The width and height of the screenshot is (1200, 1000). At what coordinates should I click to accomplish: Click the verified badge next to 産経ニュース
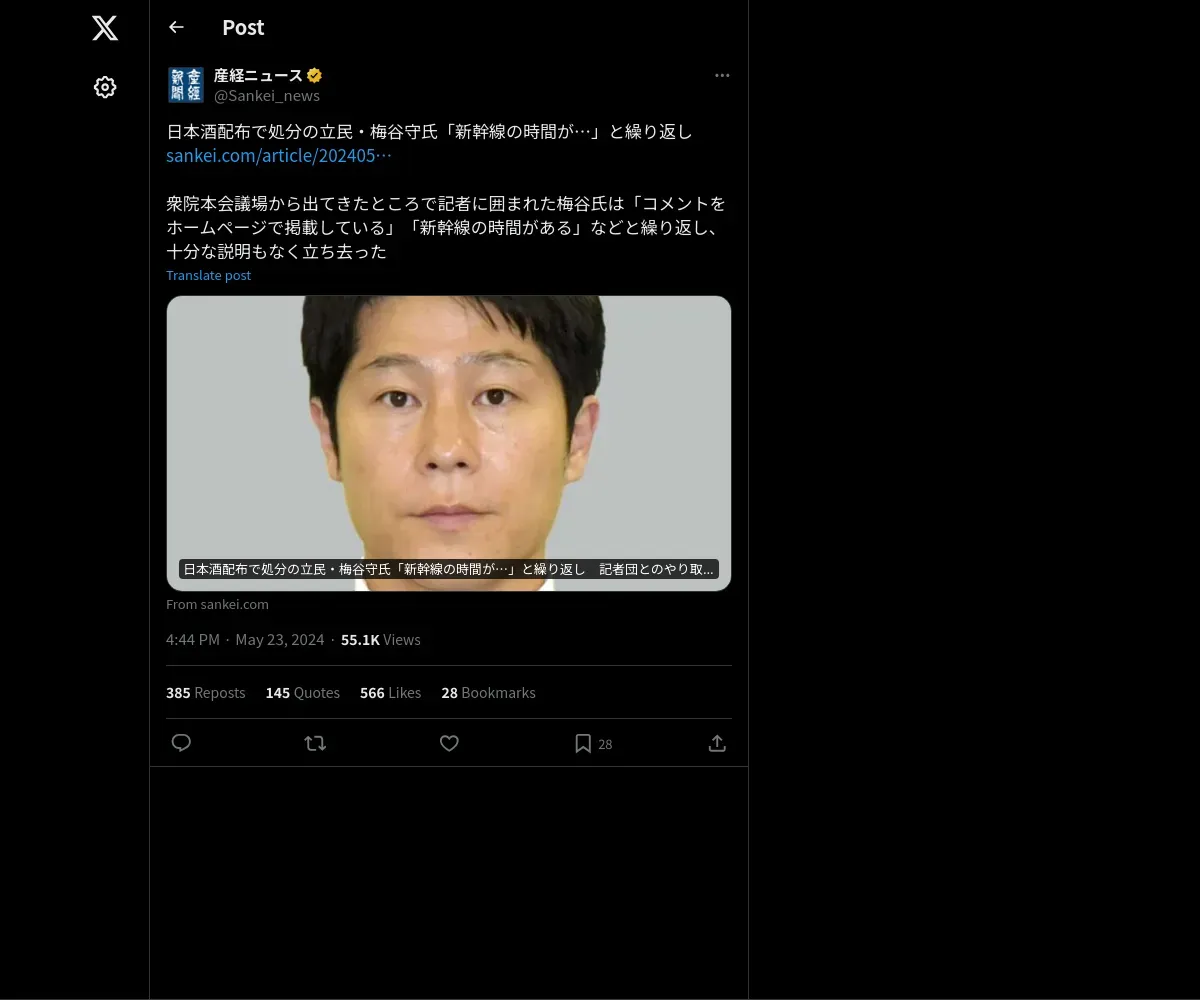314,75
